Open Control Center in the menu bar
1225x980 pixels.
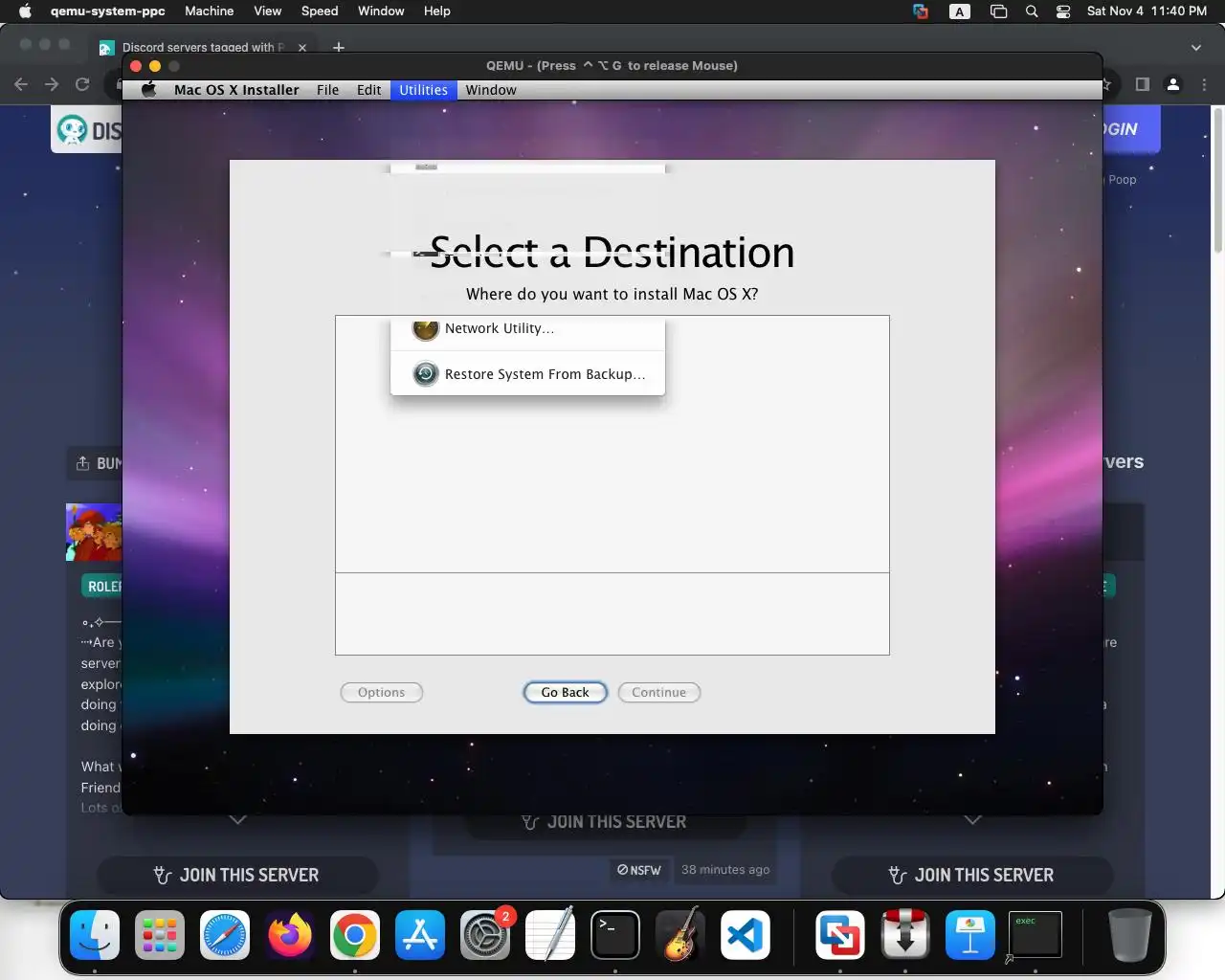[x=1063, y=11]
